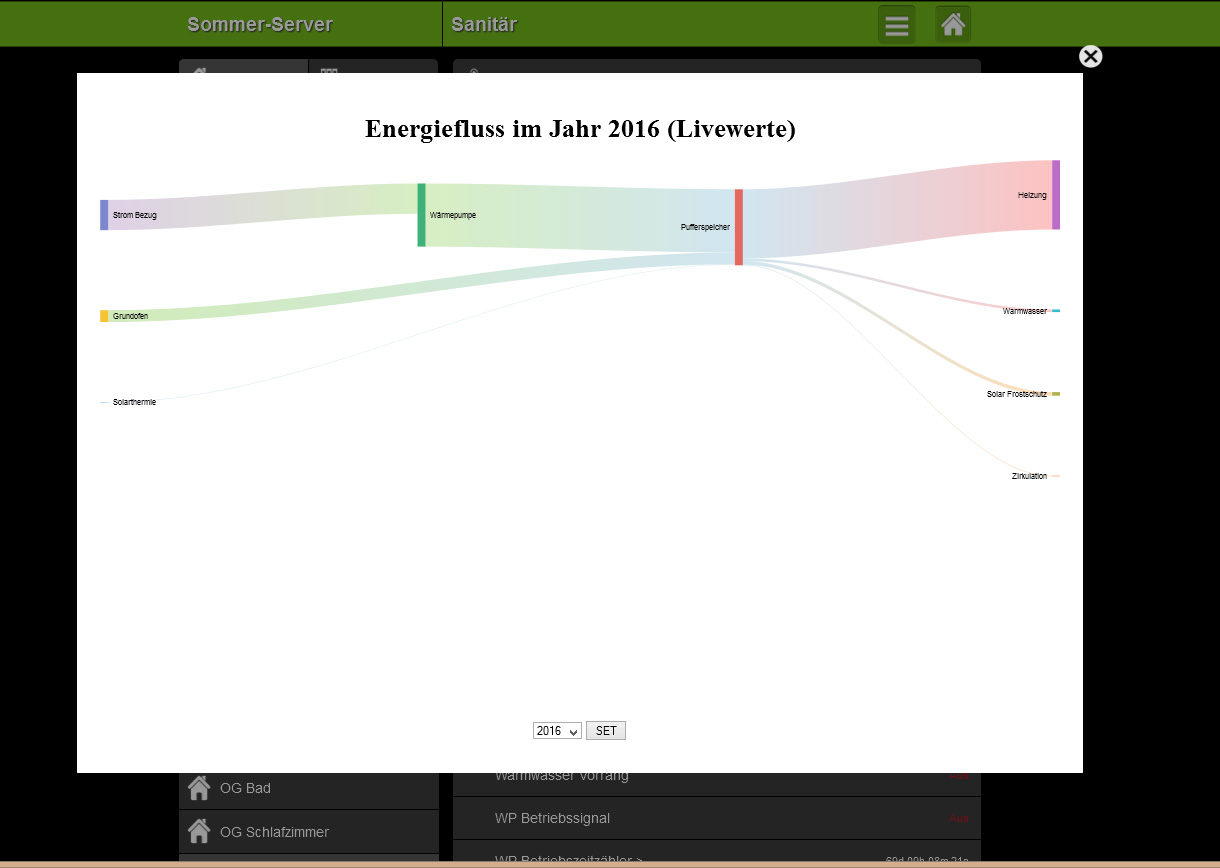
Task: Close the Energiefluss popup dialog
Action: pos(1091,56)
